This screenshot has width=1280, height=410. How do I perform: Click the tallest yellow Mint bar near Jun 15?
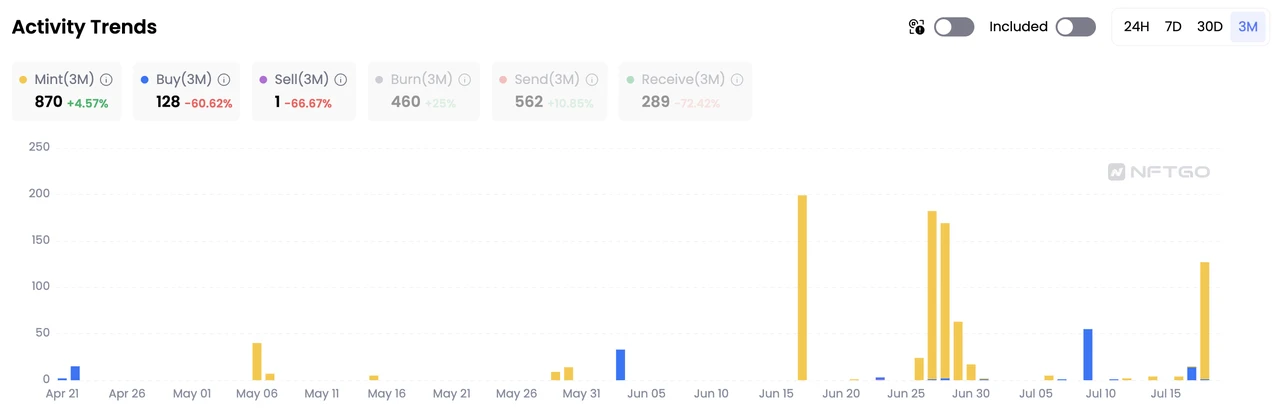802,288
